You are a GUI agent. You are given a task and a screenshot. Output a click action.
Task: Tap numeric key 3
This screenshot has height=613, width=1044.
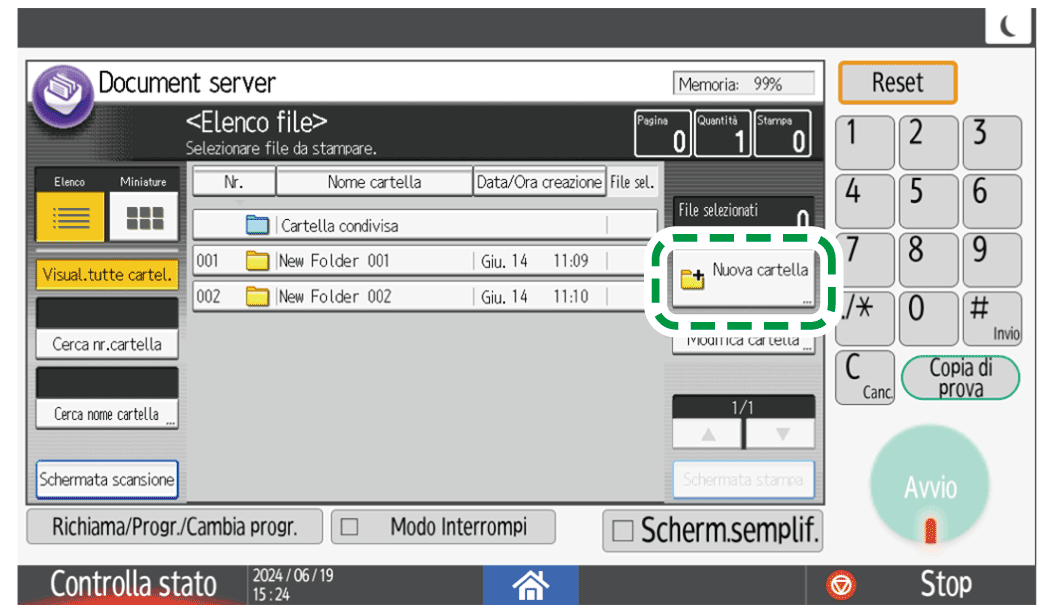pyautogui.click(x=992, y=142)
